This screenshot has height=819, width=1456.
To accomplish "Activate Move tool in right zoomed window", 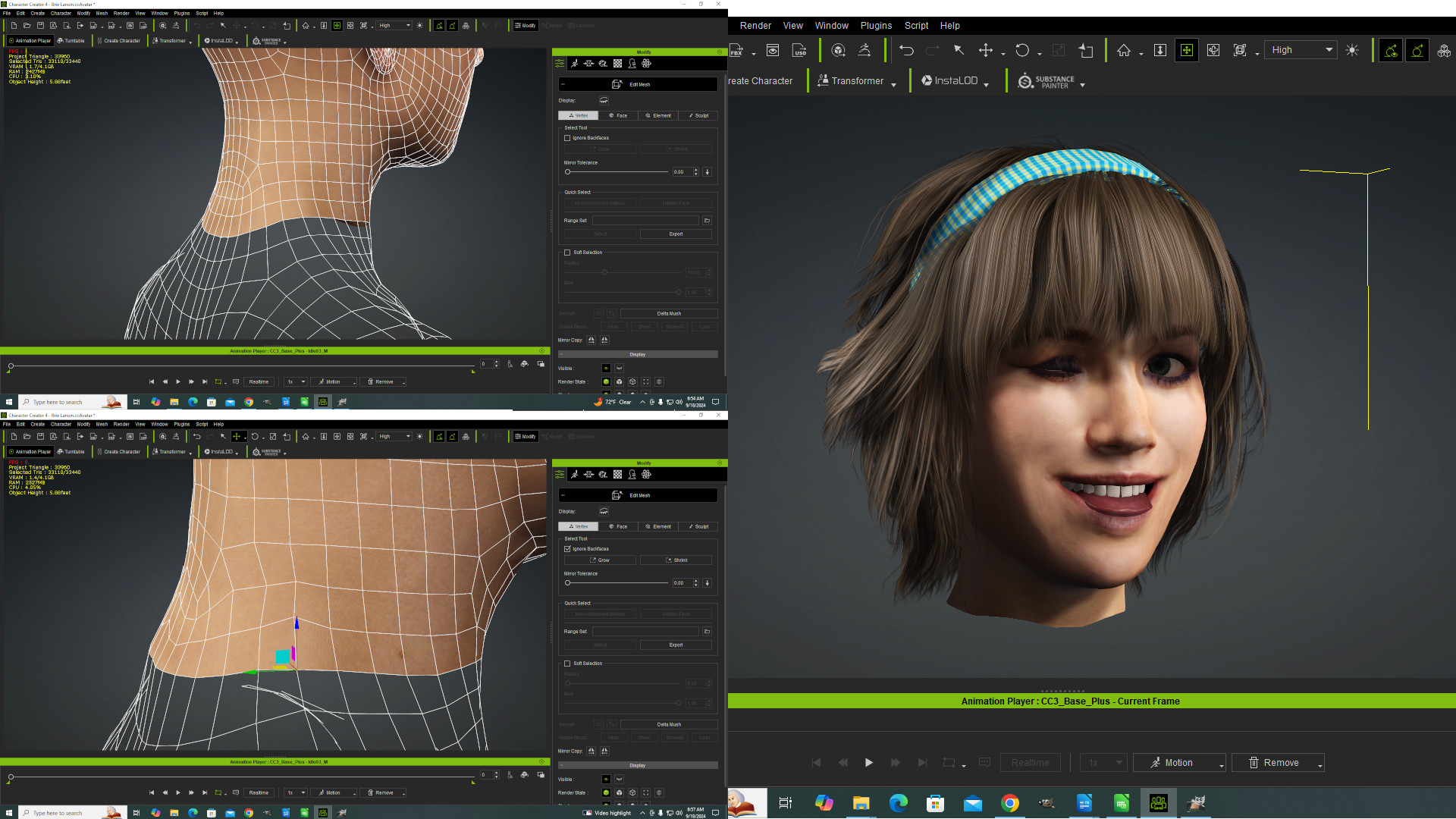I will click(985, 50).
